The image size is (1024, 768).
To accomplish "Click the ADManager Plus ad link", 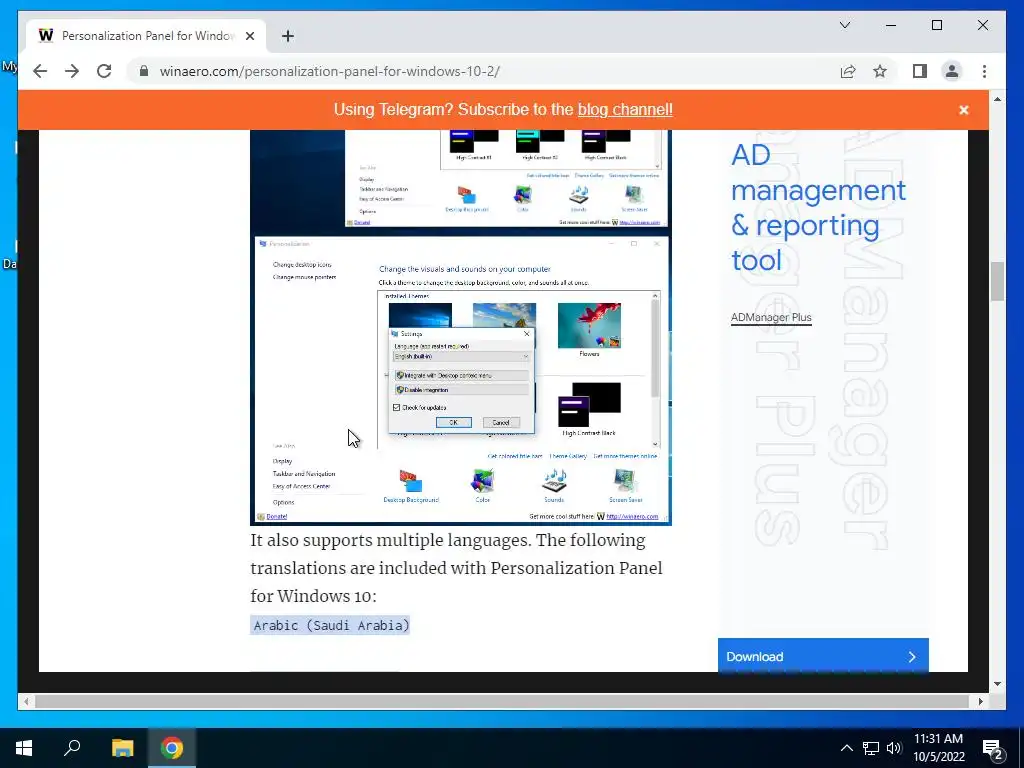I will 771,317.
